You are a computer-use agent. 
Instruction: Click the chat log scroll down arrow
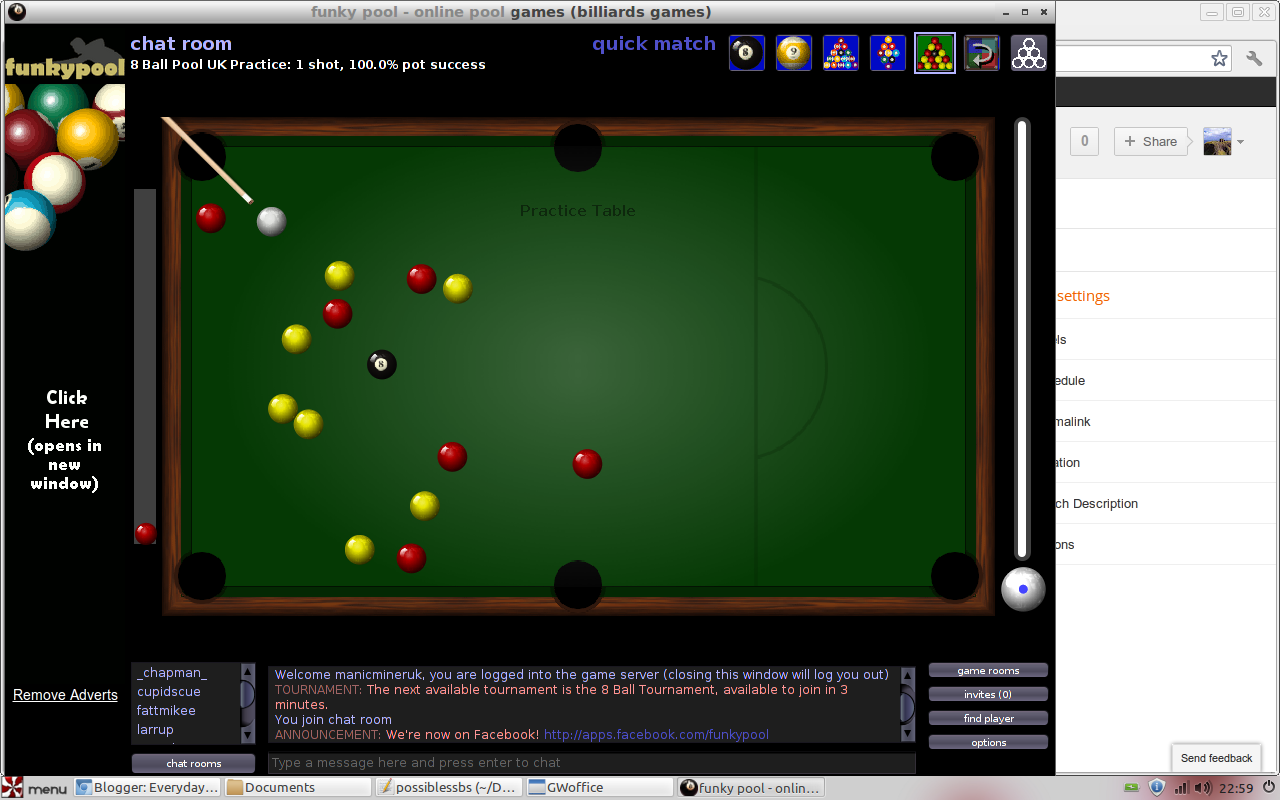tap(908, 734)
